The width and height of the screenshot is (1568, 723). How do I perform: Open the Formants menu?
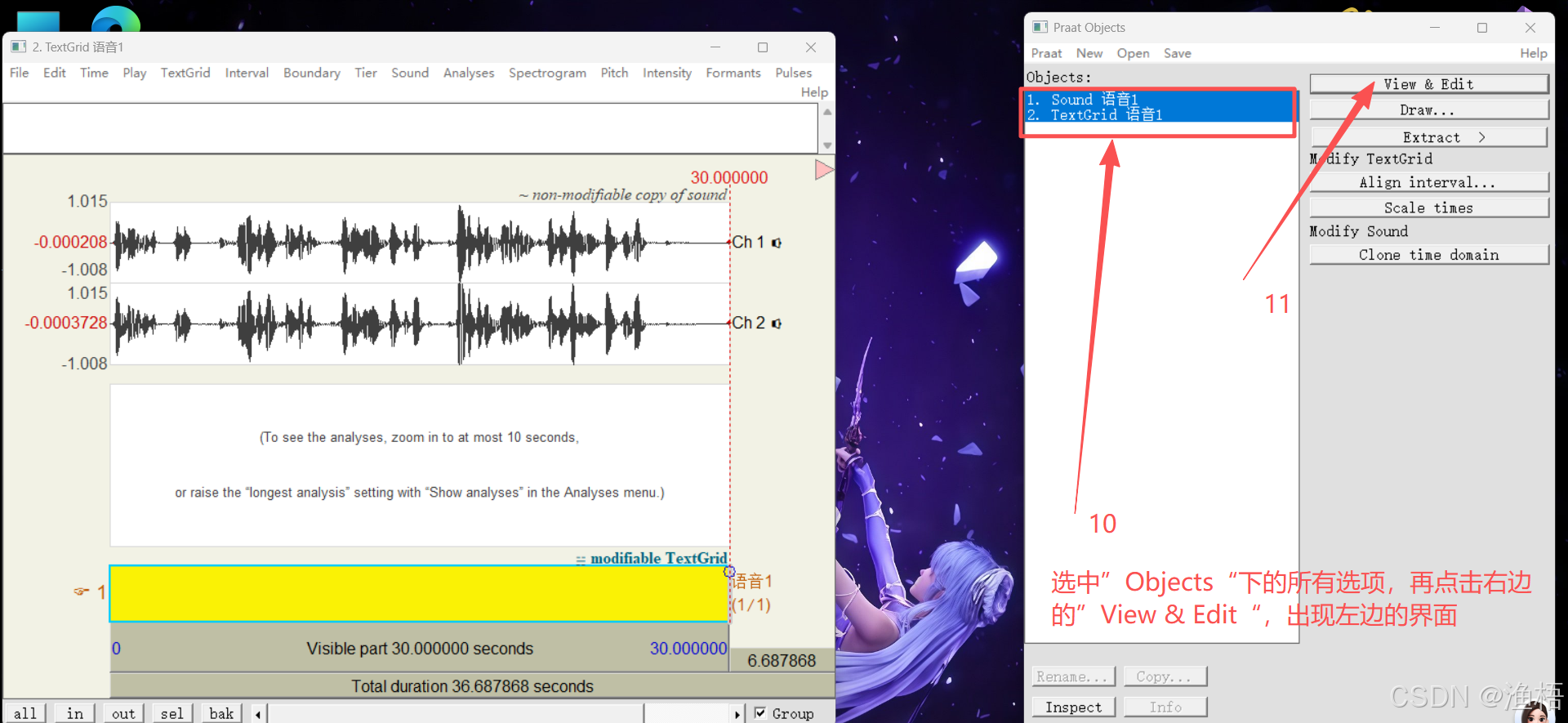(733, 73)
